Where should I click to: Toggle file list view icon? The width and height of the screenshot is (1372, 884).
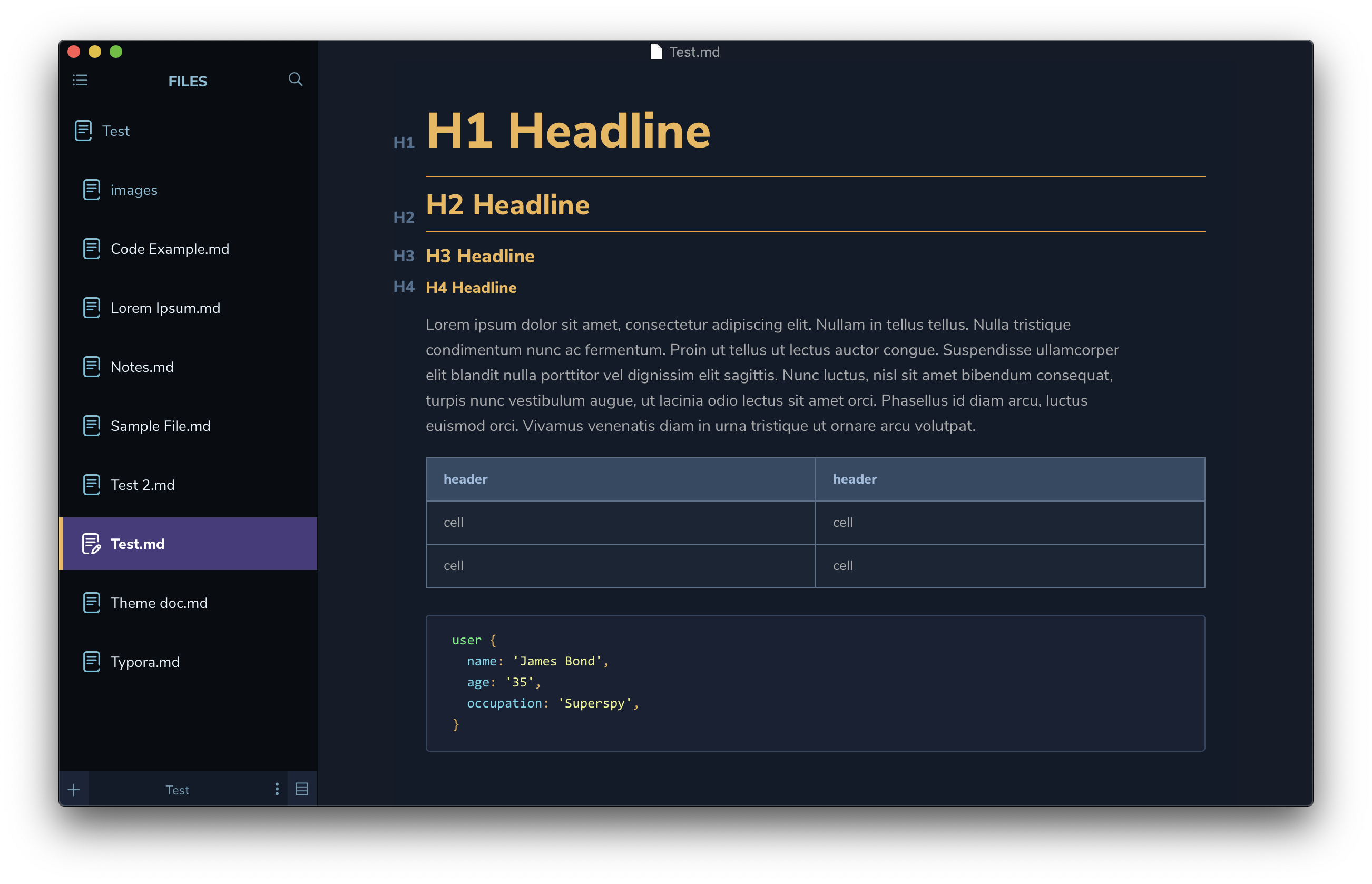(302, 789)
